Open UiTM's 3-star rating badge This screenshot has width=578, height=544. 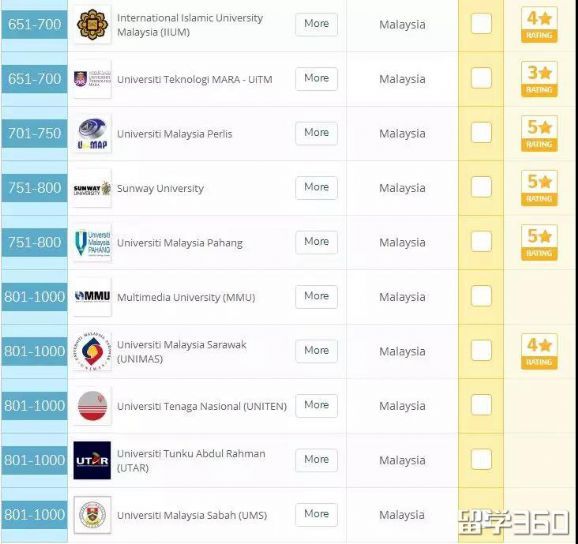click(x=539, y=79)
